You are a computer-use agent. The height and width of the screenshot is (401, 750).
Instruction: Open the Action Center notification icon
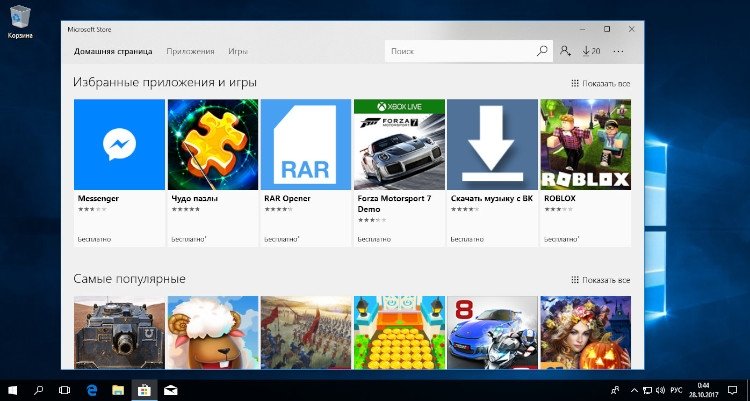click(732, 390)
